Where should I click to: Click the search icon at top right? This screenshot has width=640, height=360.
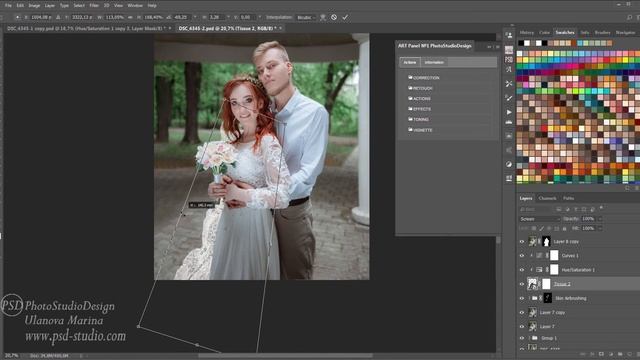629,17
